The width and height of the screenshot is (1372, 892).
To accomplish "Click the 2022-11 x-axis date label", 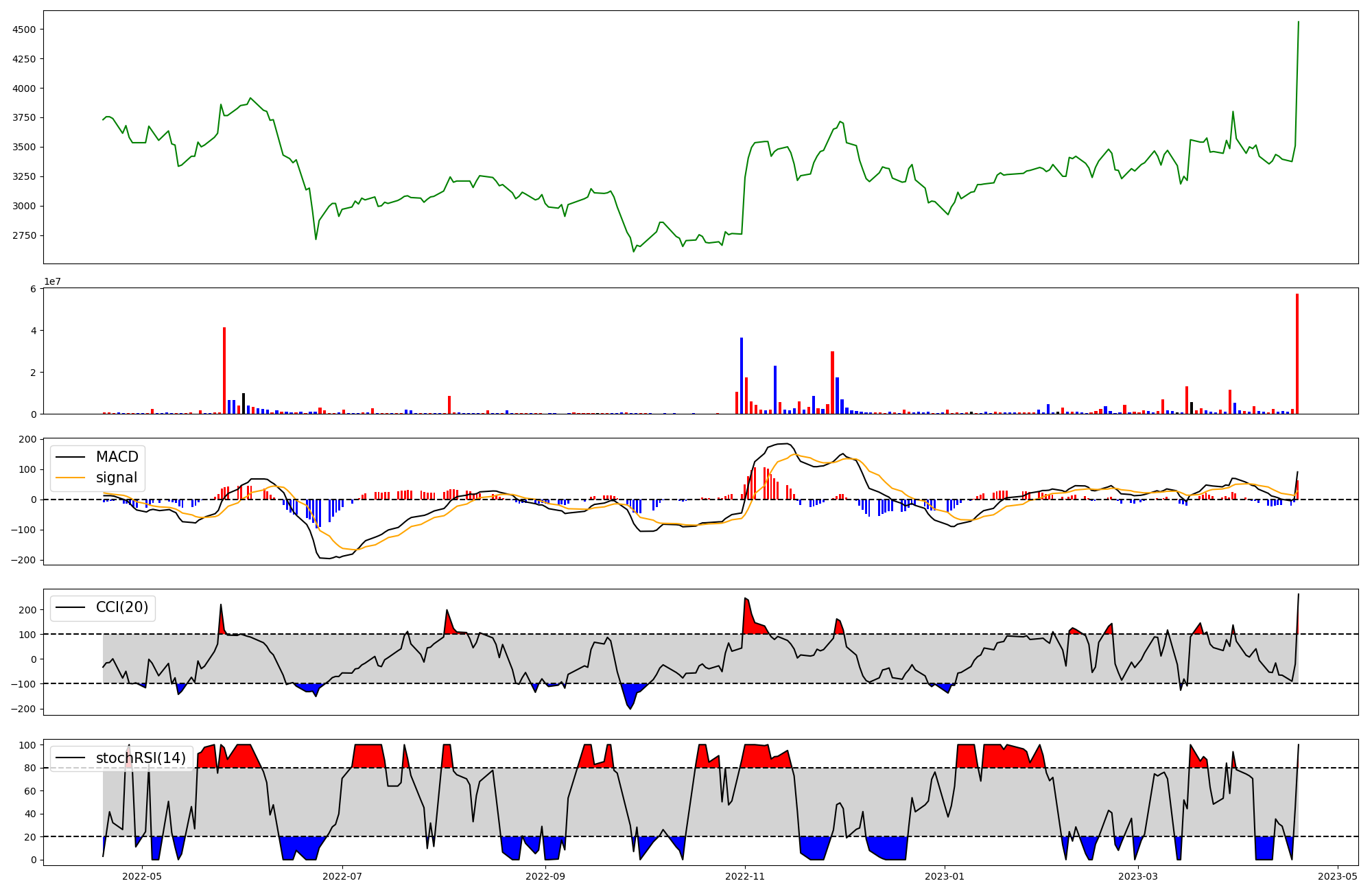I will coord(745,876).
